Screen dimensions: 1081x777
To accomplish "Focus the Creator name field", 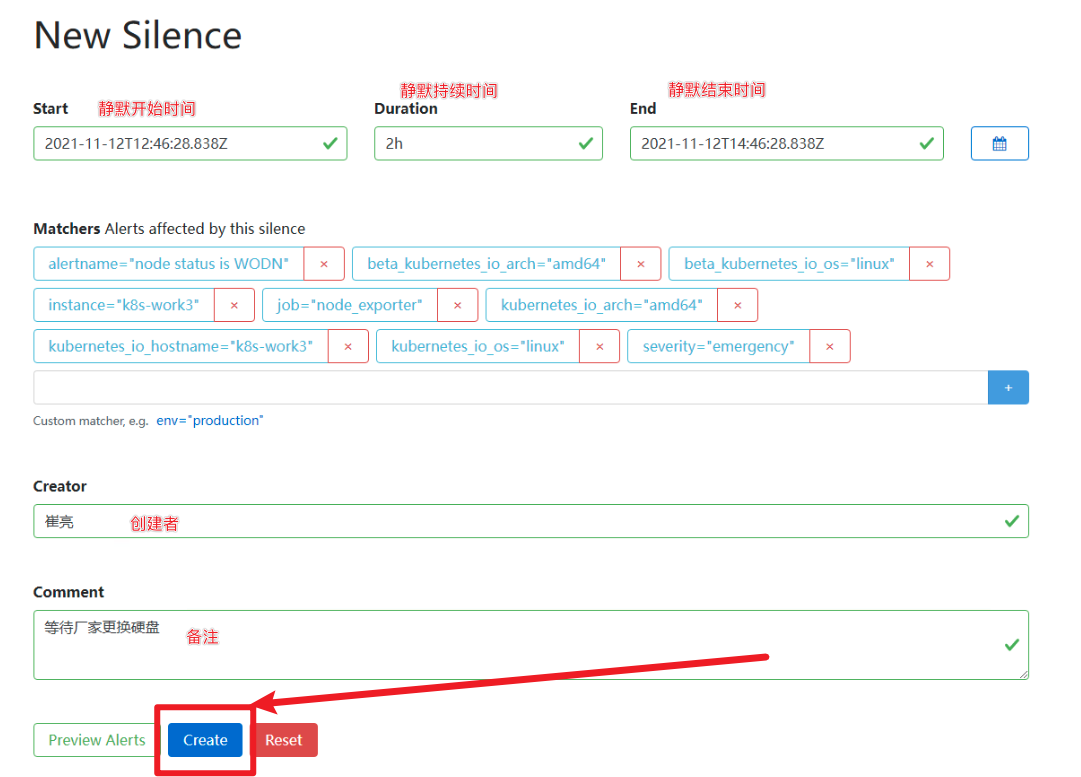I will [531, 521].
